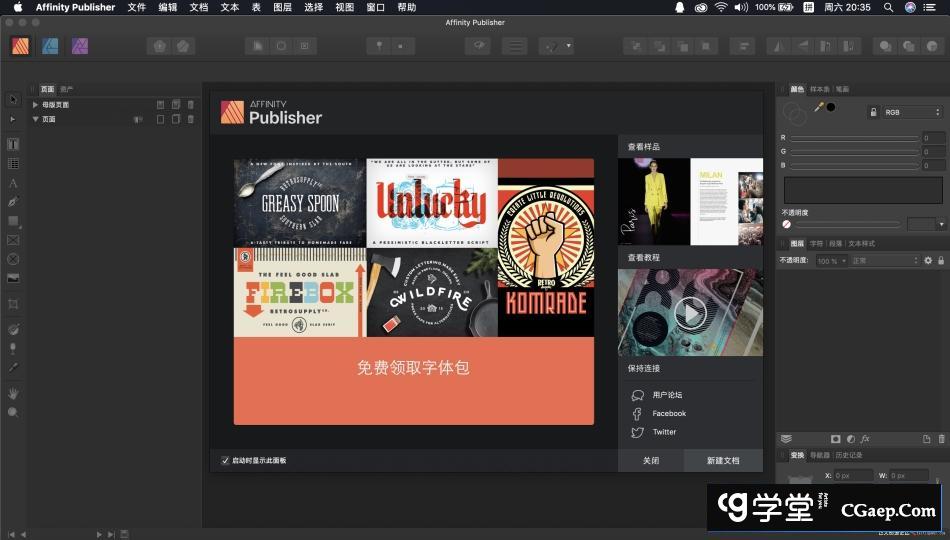Select the Move tool in left toolbar

(13, 100)
